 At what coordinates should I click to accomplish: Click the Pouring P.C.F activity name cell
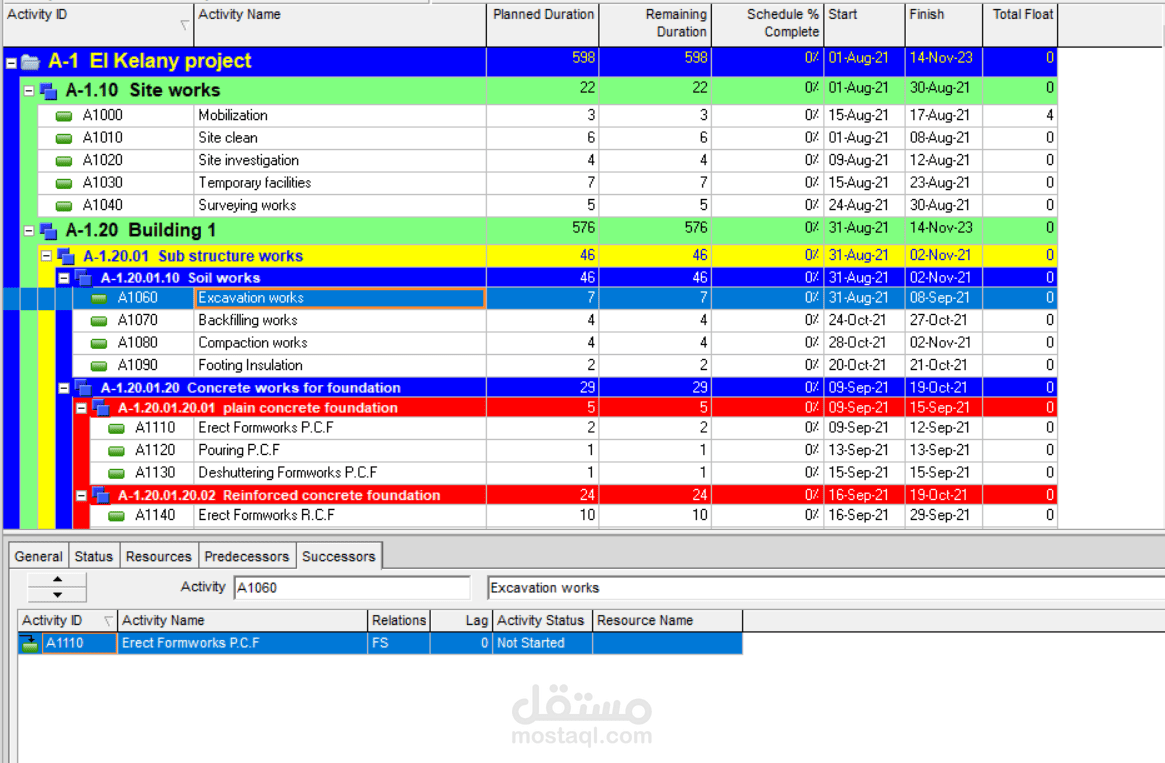tap(340, 451)
